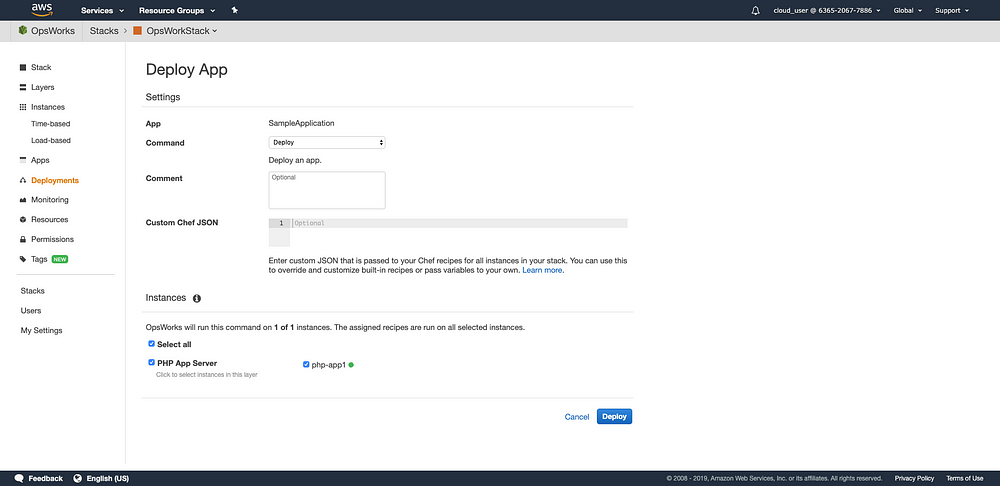
Task: Click the Monitoring chart icon
Action: [23, 200]
